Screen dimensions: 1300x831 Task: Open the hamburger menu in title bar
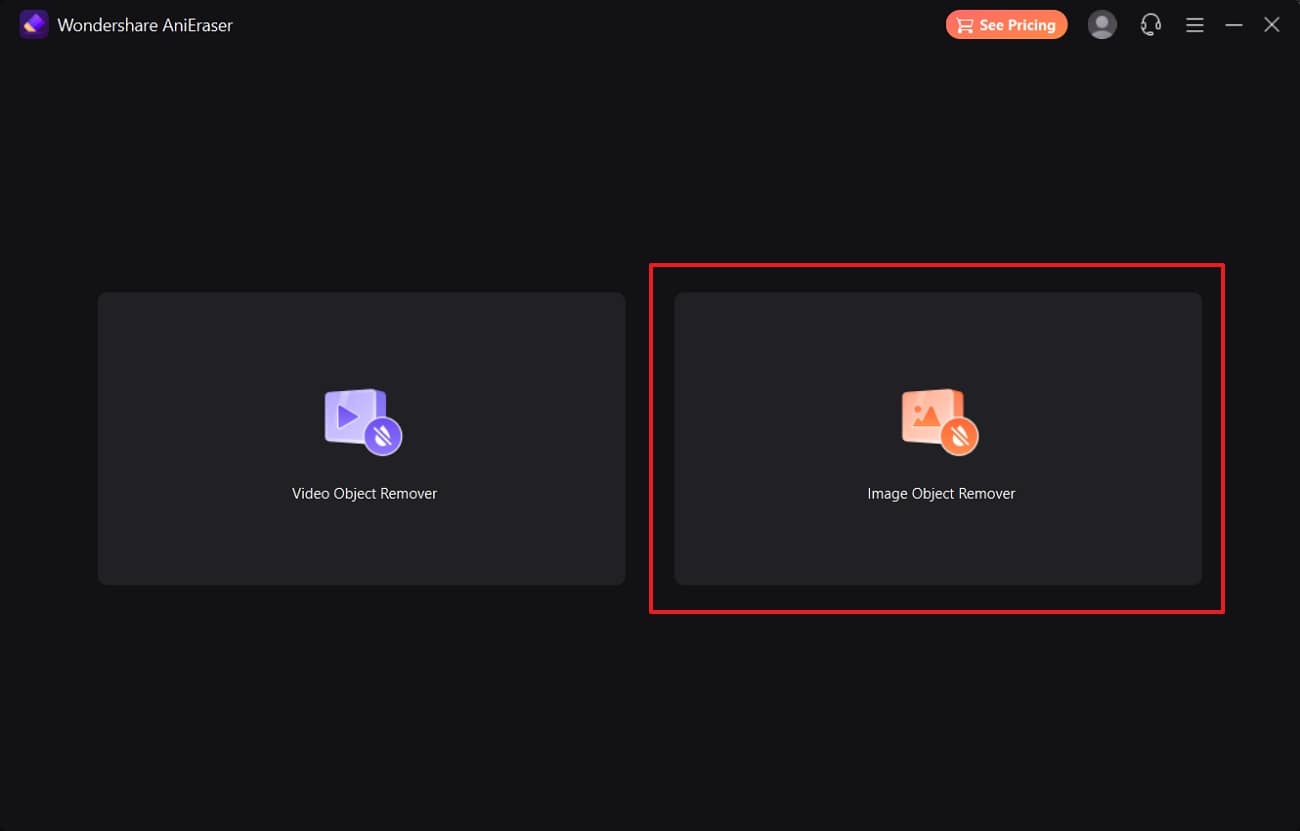tap(1194, 25)
